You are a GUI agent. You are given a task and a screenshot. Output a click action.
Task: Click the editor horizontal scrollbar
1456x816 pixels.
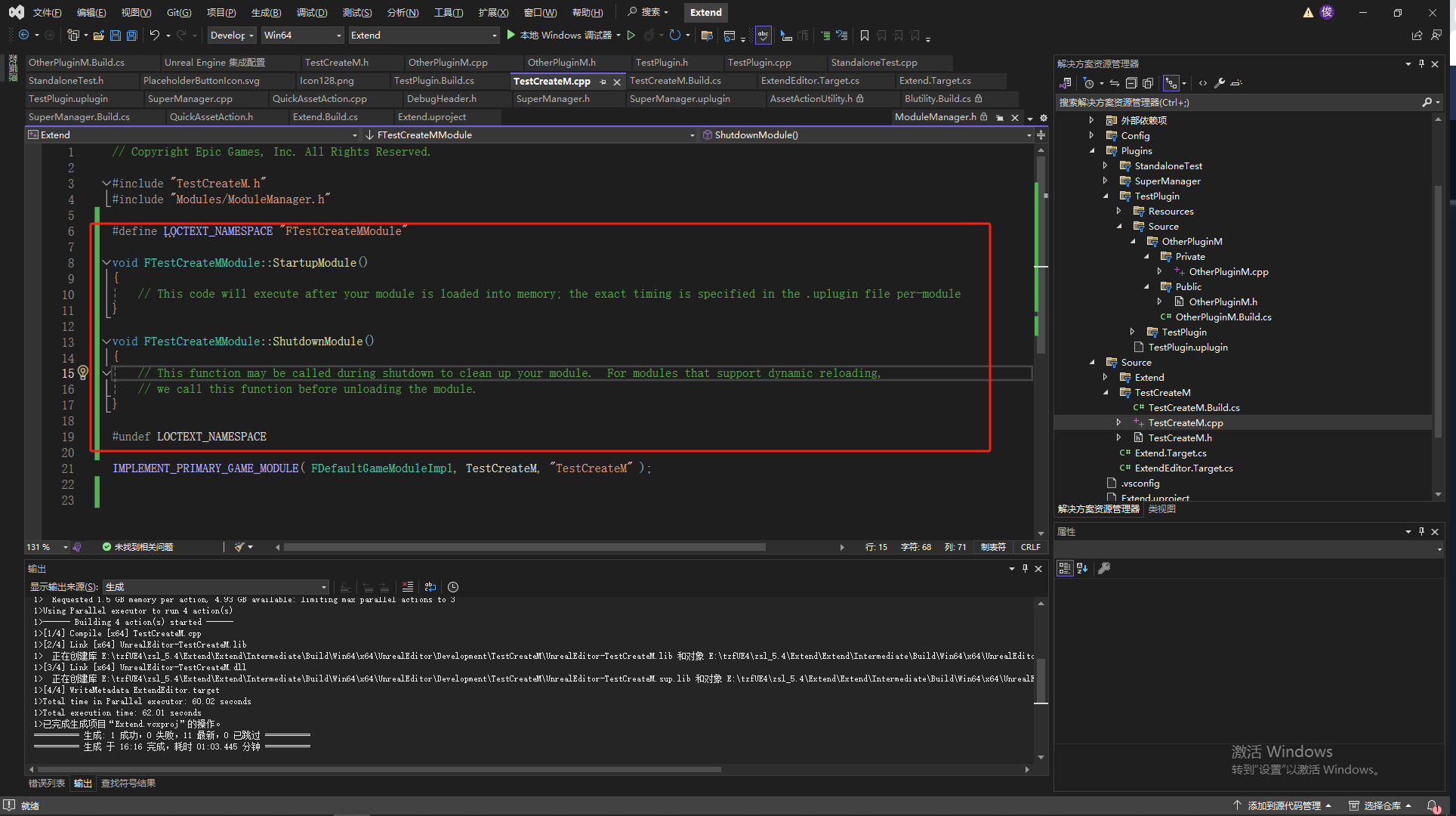click(x=524, y=547)
